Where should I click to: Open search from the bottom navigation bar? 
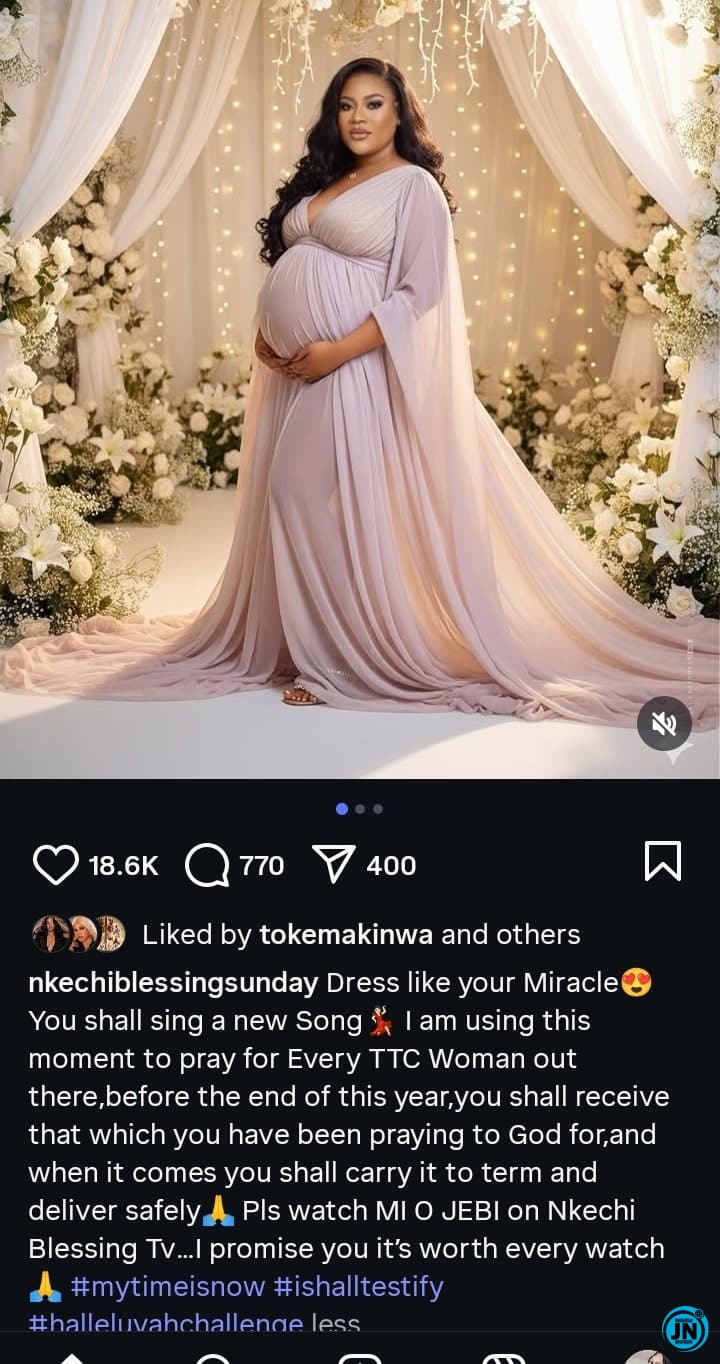[213, 1357]
